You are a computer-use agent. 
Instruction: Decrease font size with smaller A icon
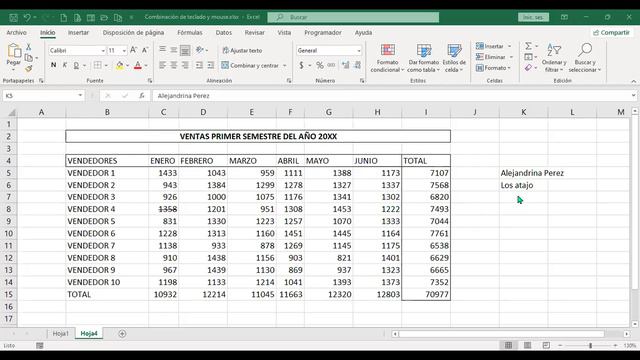[145, 50]
